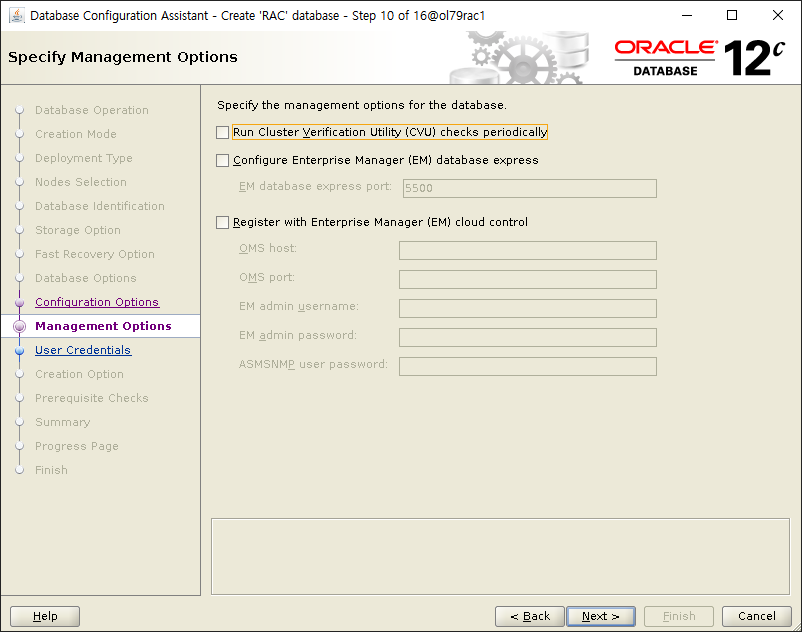Click Deployment Type step in sidebar
Viewport: 802px width, 632px height.
pos(84,158)
